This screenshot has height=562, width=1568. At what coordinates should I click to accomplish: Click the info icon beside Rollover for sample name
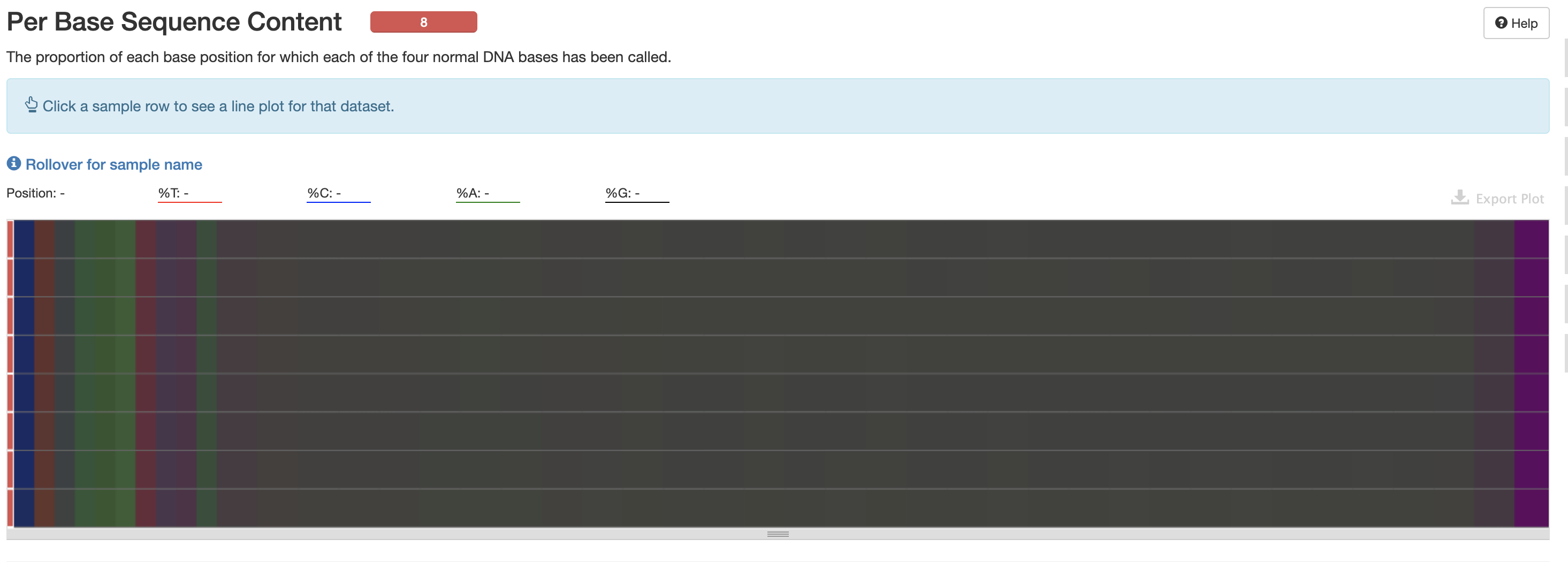tap(13, 164)
